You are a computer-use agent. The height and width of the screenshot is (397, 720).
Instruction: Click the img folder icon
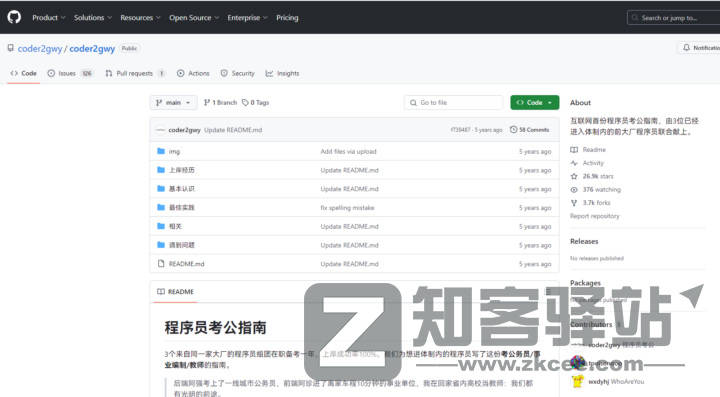click(161, 151)
